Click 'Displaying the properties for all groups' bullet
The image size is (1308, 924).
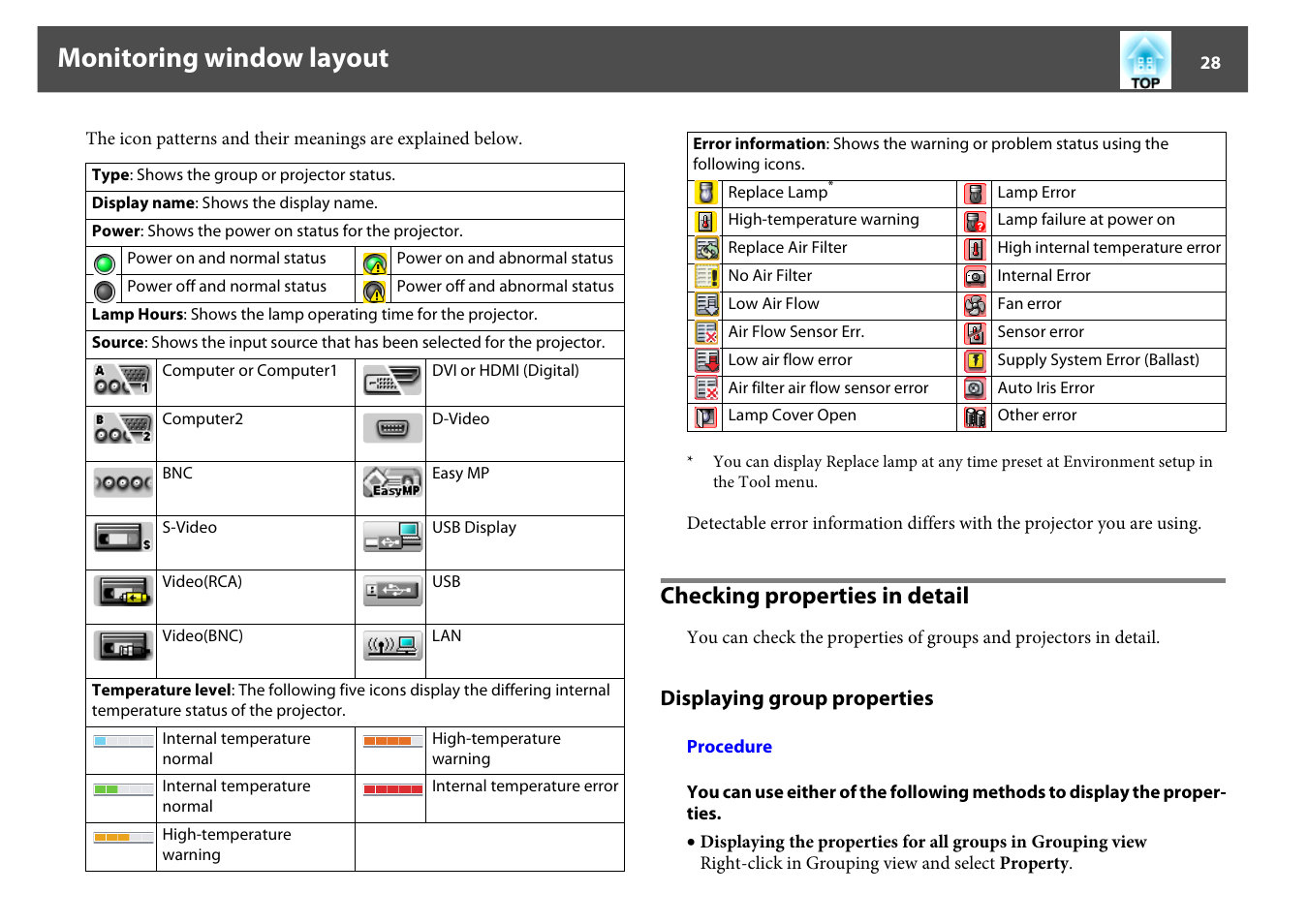pyautogui.click(x=923, y=842)
